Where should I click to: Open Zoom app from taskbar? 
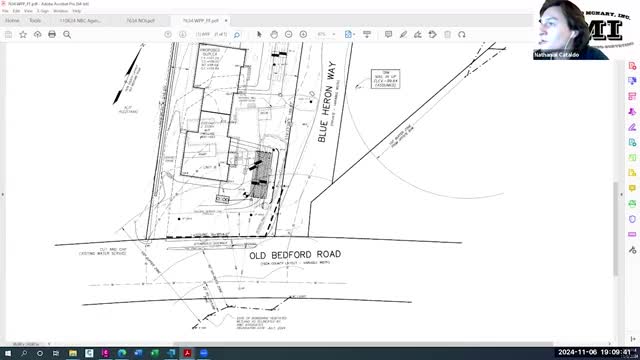[x=204, y=353]
